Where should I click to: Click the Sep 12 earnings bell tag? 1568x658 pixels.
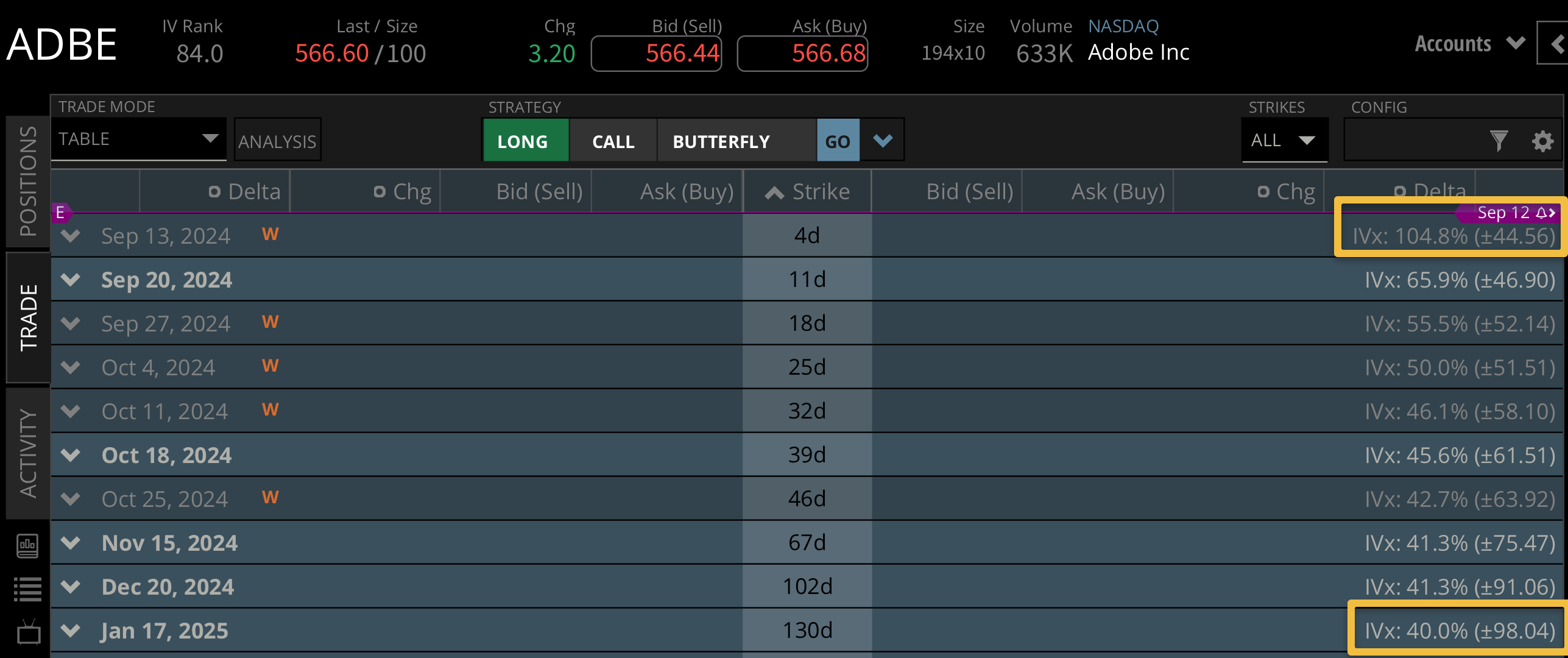point(1510,213)
